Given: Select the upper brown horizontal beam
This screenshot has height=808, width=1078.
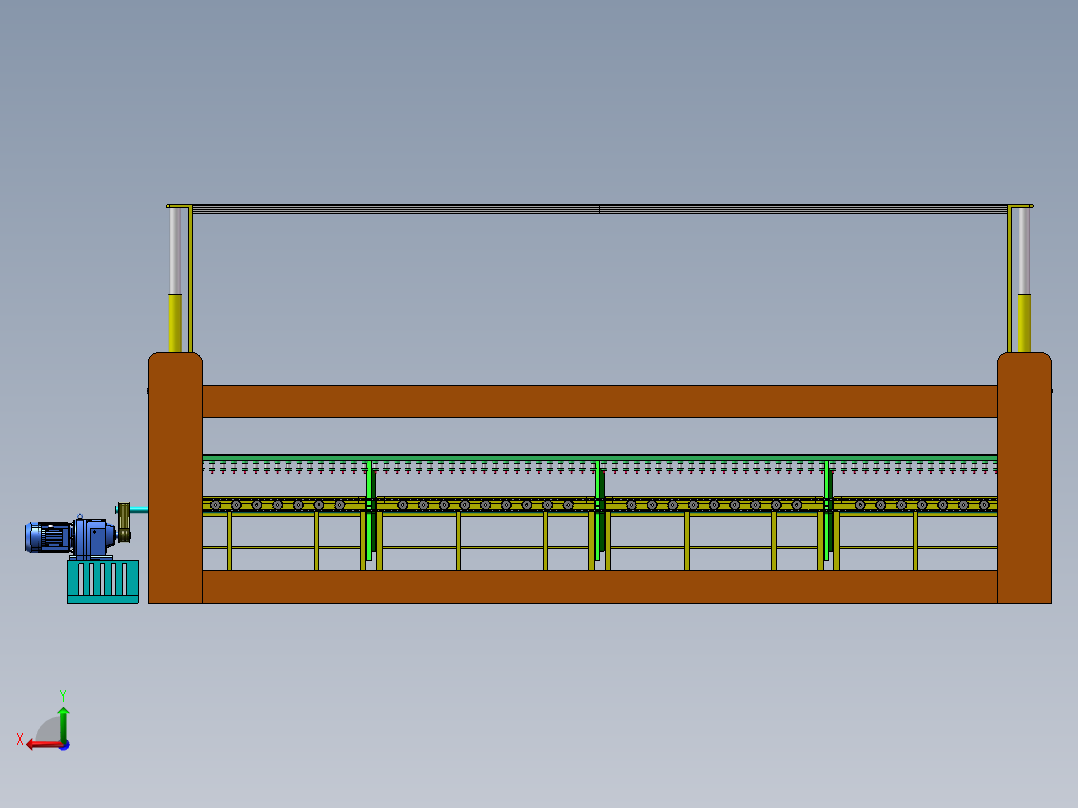Looking at the screenshot, I should click(x=600, y=401).
